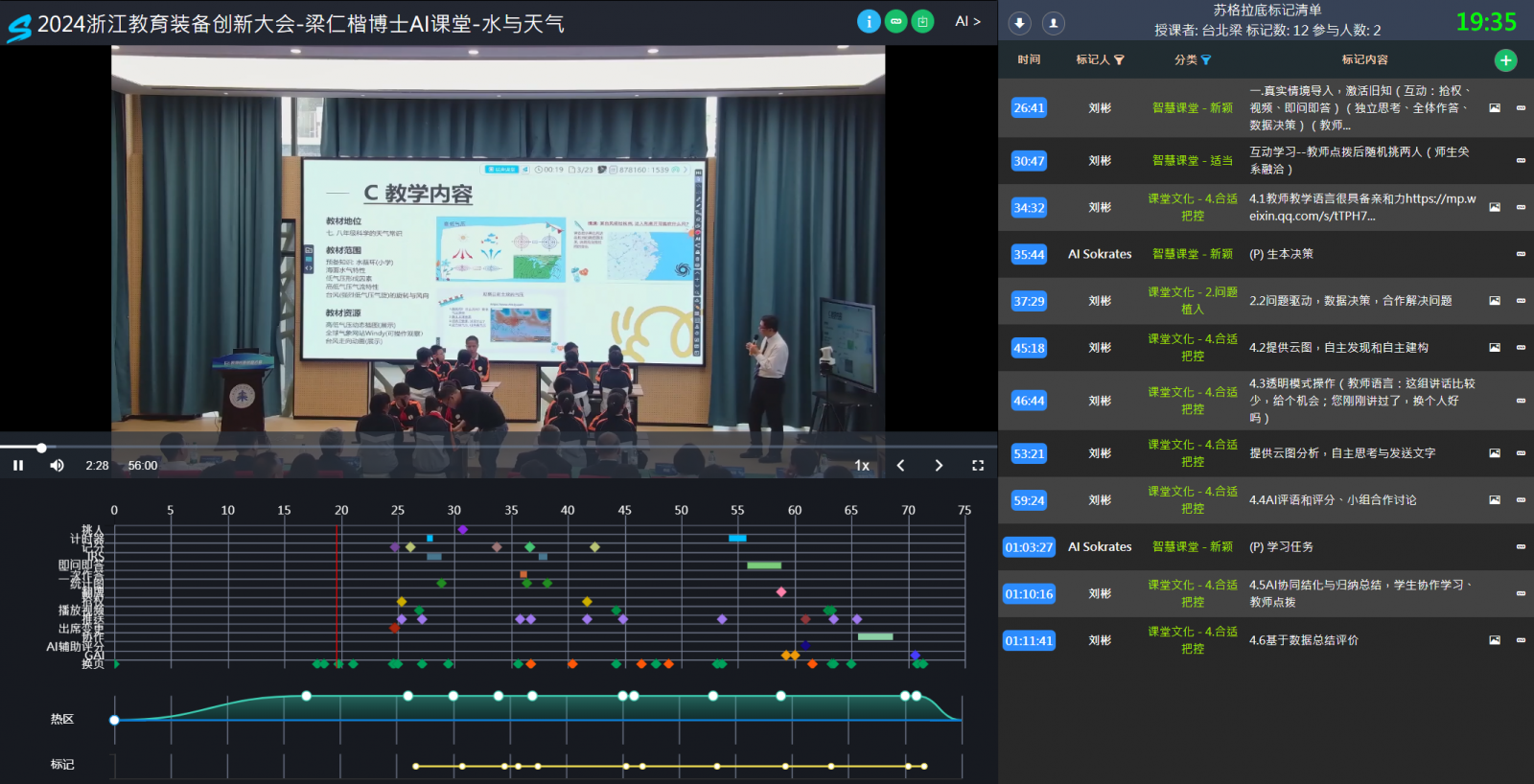1534x784 pixels.
Task: Filter markers by 标记人
Action: coord(1100,59)
